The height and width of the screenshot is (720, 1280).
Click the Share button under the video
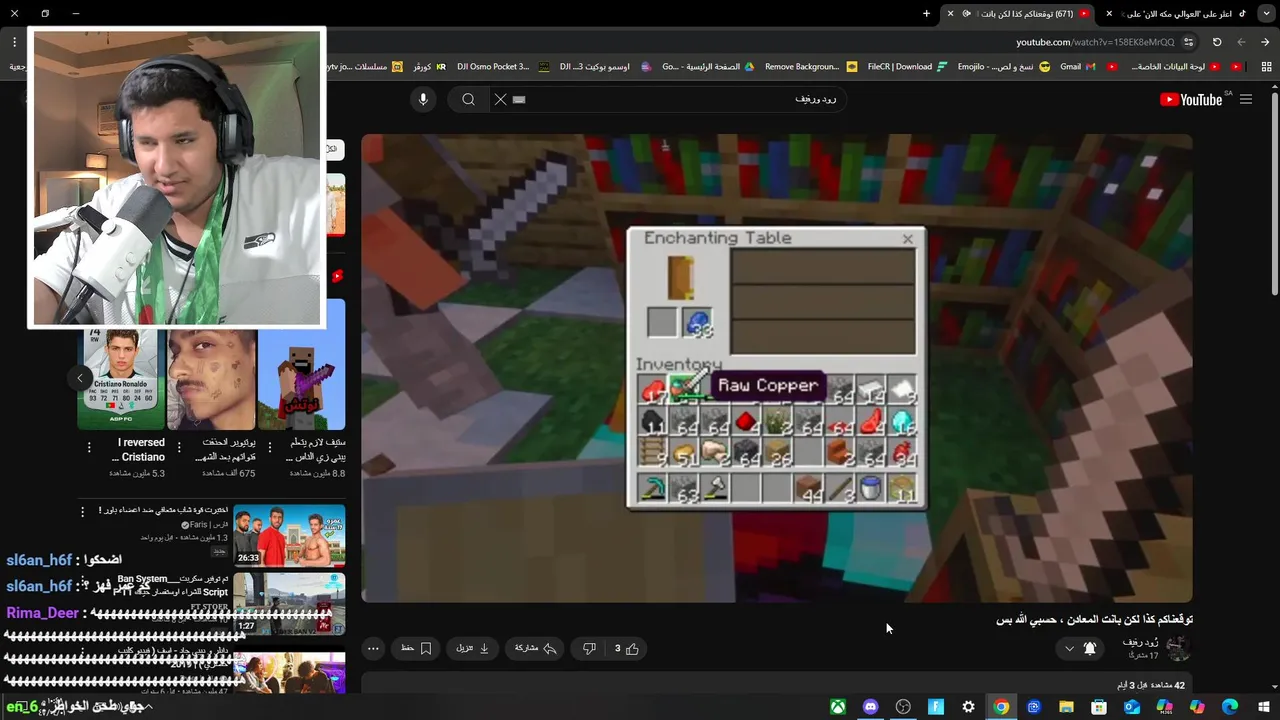coord(535,648)
